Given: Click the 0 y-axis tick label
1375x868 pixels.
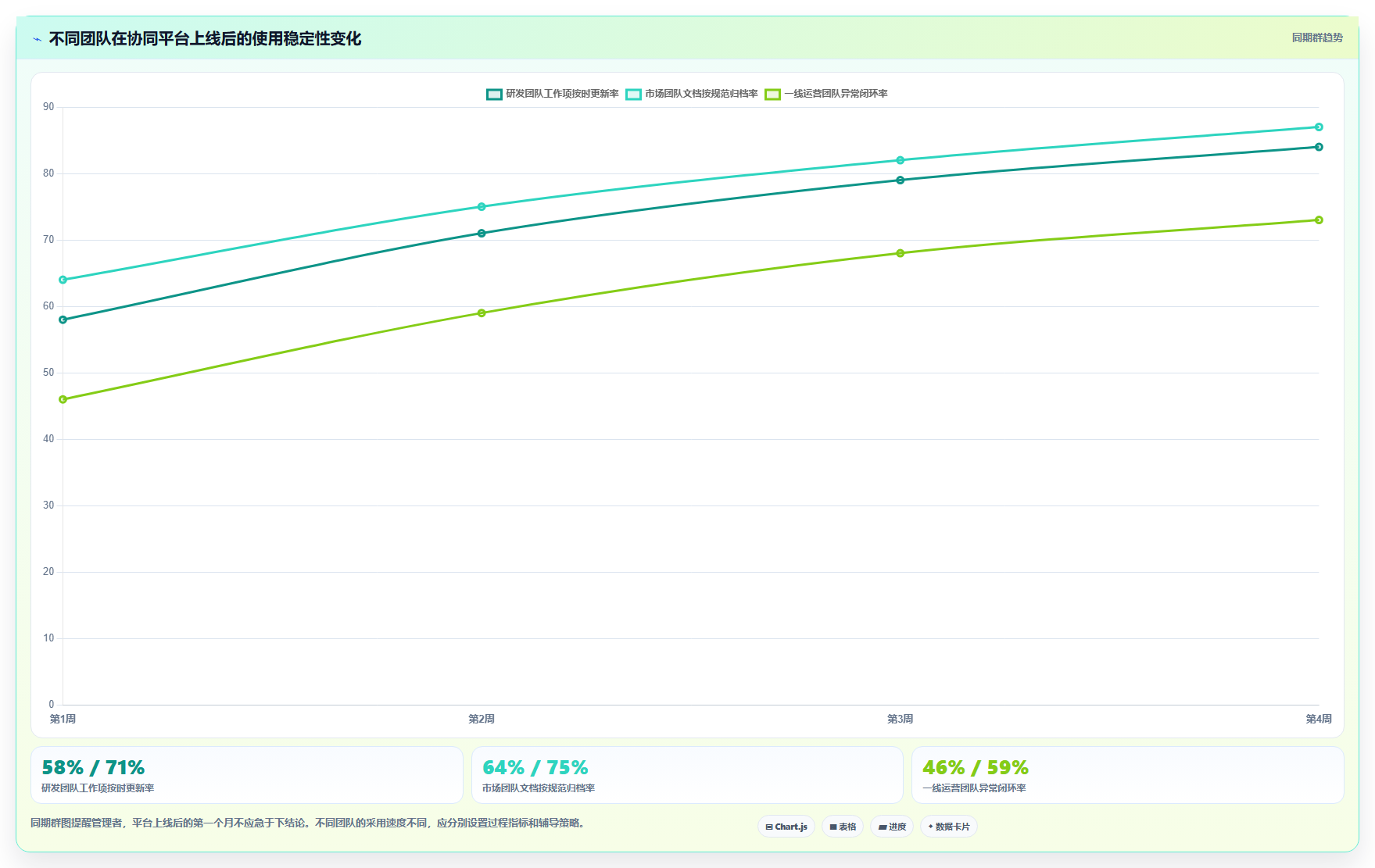Looking at the screenshot, I should 52,705.
